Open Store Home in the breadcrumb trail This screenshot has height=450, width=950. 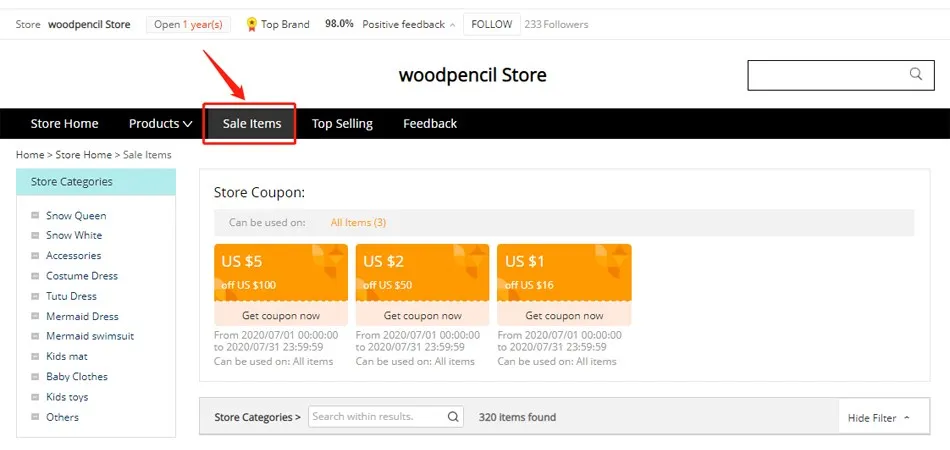click(84, 155)
